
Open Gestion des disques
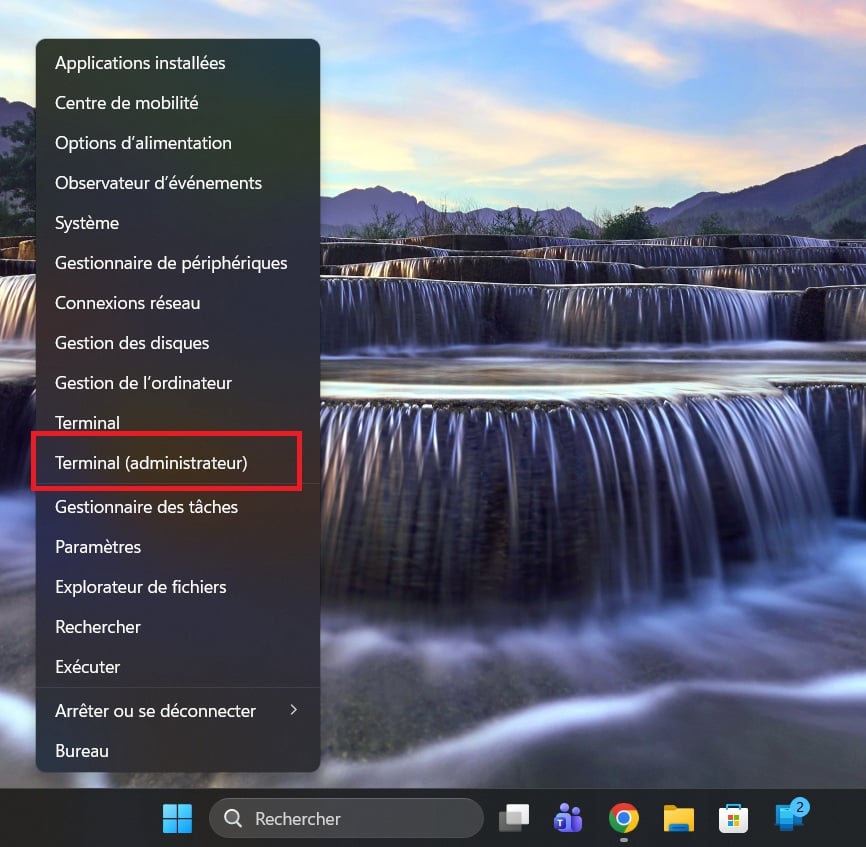pyautogui.click(x=132, y=343)
